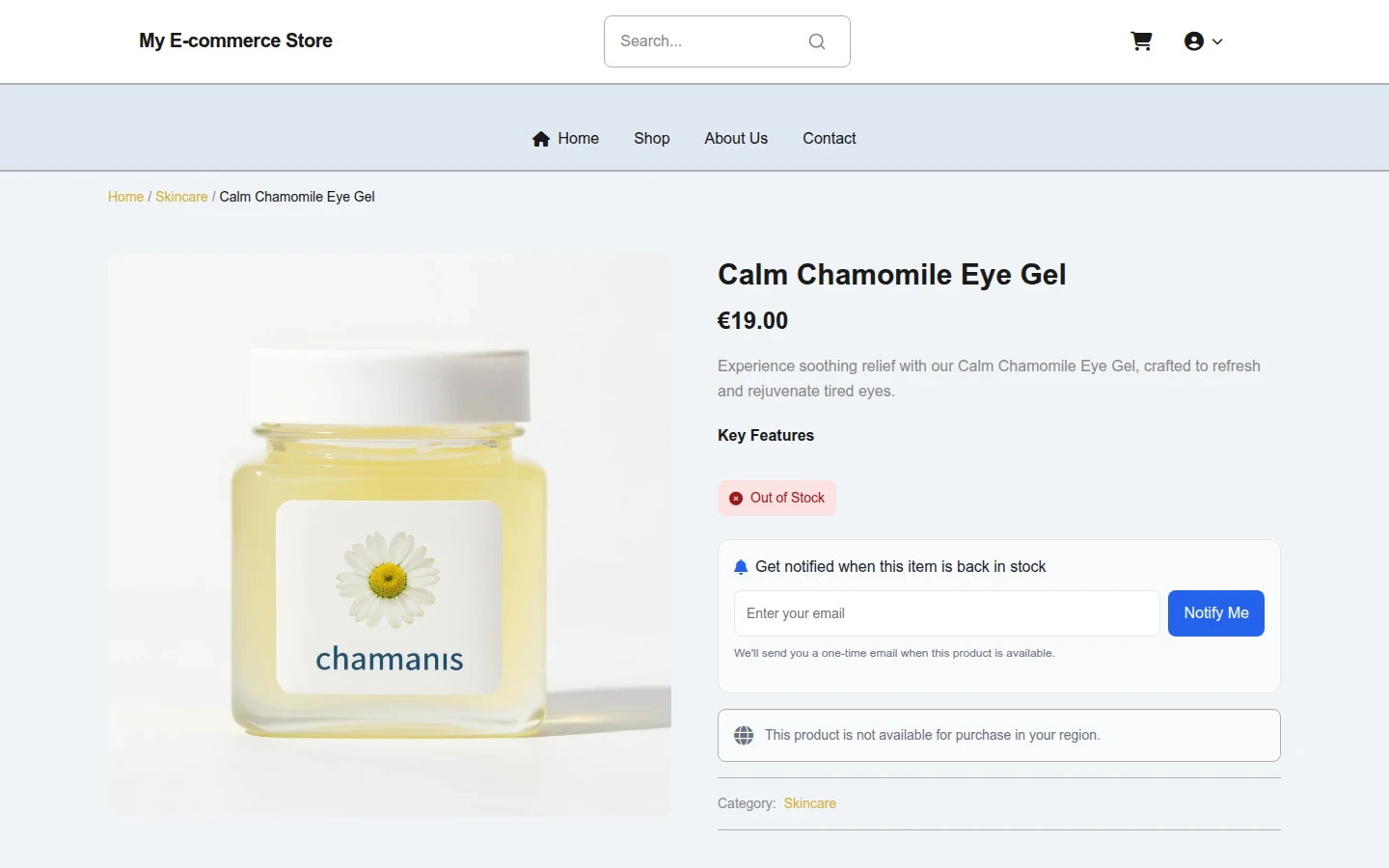Follow the Skincare breadcrumb link
This screenshot has width=1389, height=868.
[181, 197]
